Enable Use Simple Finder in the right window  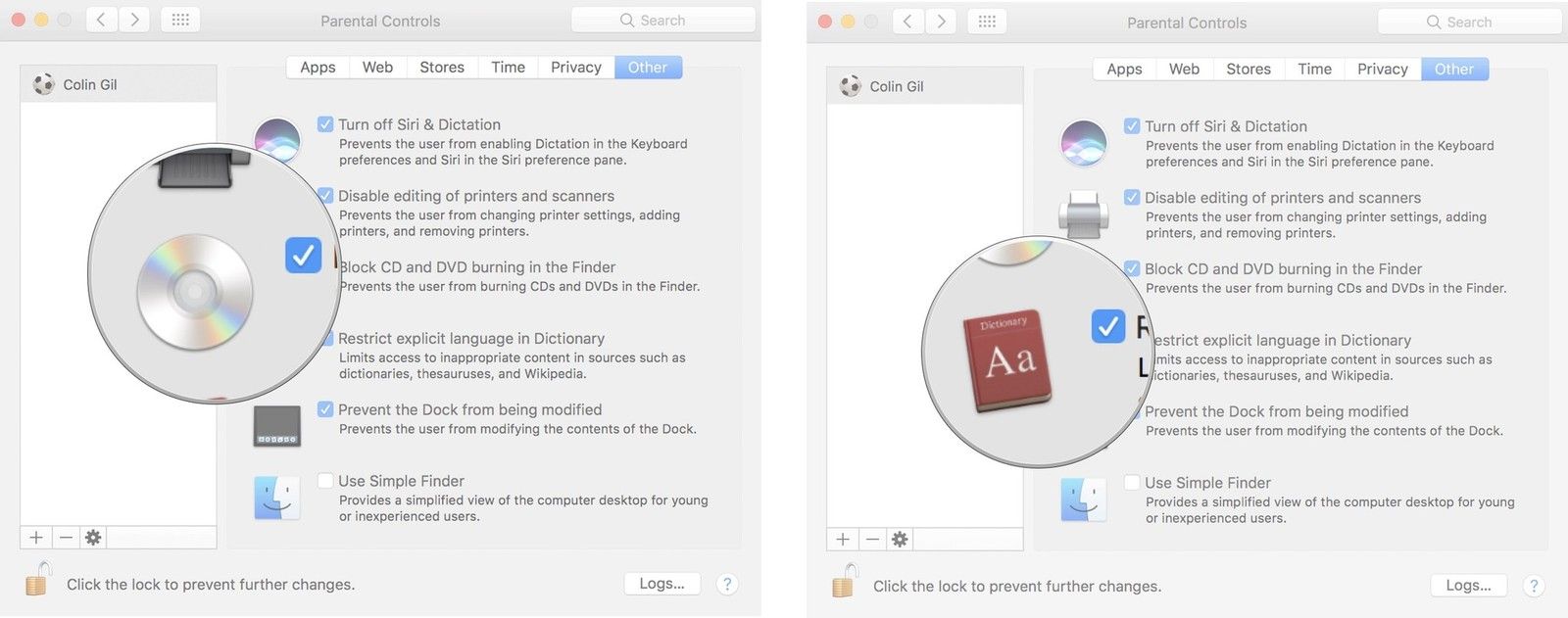[1132, 483]
